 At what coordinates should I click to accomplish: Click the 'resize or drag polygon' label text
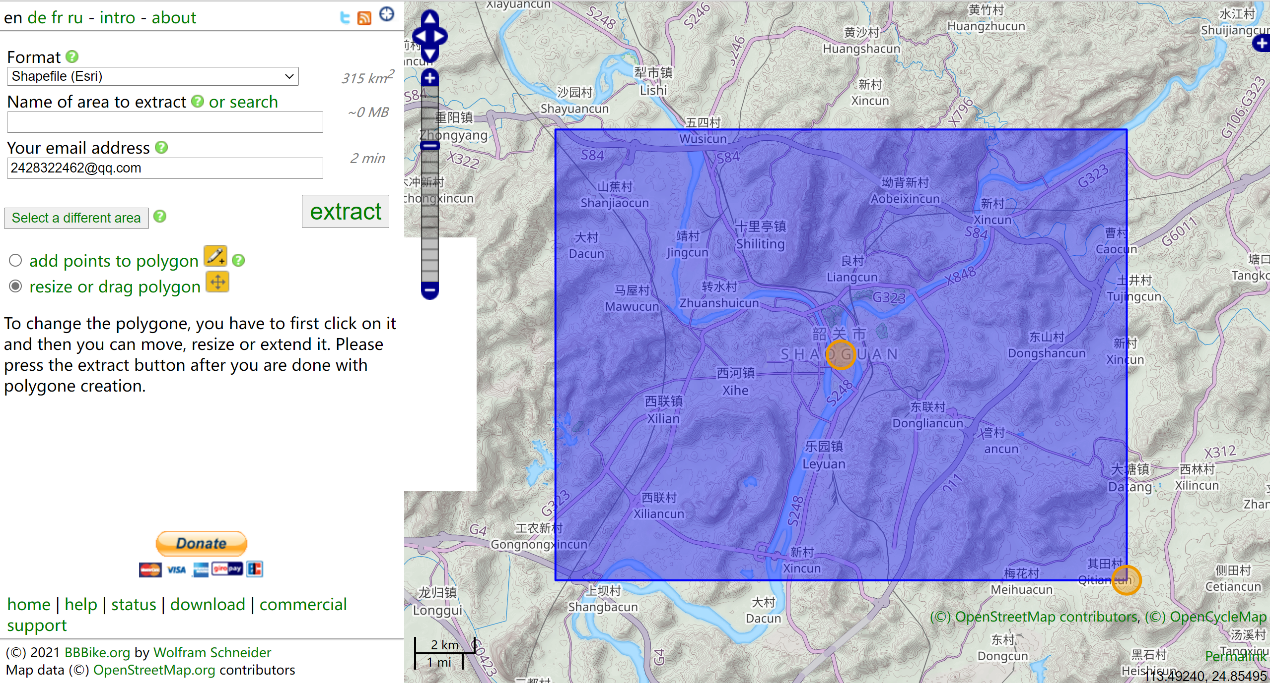point(115,287)
